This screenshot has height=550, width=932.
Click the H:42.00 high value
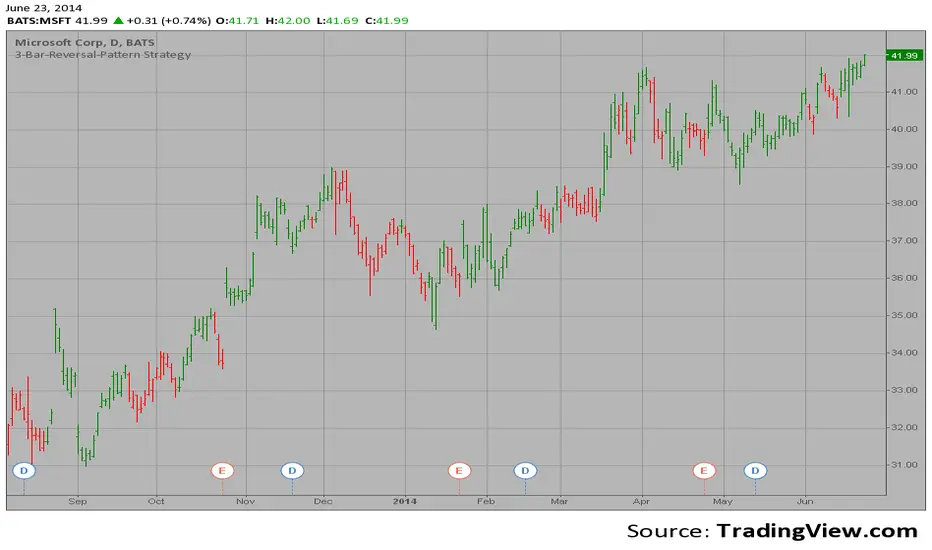[x=288, y=20]
